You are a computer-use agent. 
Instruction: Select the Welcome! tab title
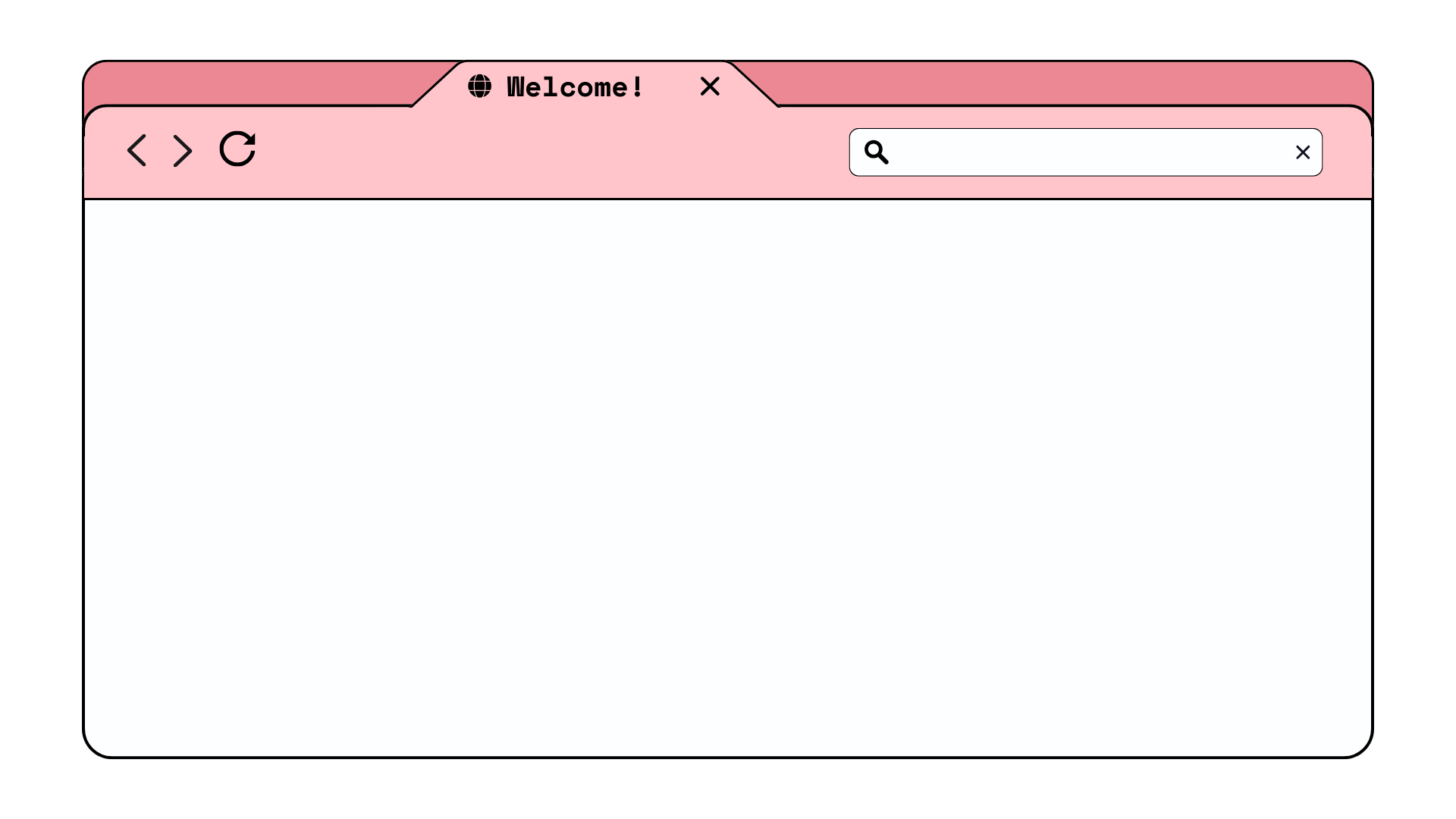[575, 87]
